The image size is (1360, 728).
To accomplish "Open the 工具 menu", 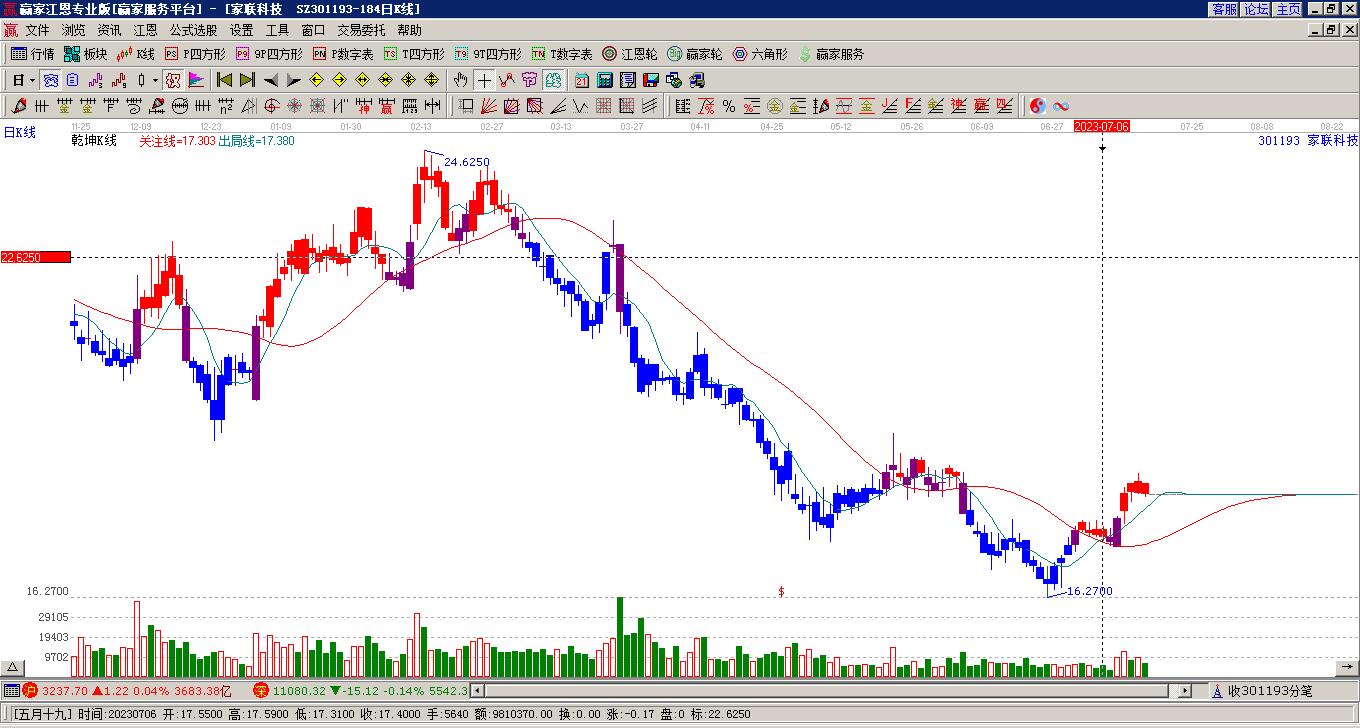I will [x=277, y=31].
